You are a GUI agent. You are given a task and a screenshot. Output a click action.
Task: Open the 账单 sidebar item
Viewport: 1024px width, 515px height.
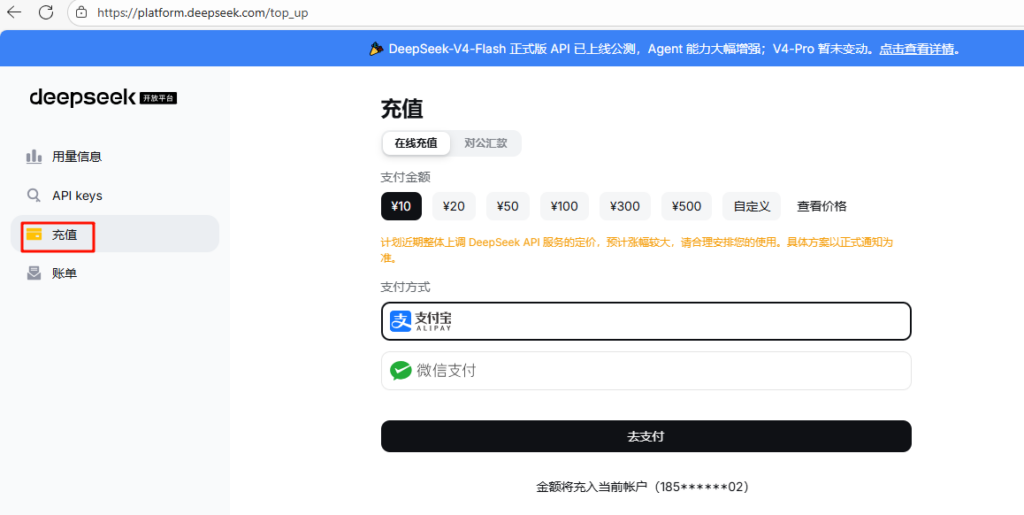(115, 273)
